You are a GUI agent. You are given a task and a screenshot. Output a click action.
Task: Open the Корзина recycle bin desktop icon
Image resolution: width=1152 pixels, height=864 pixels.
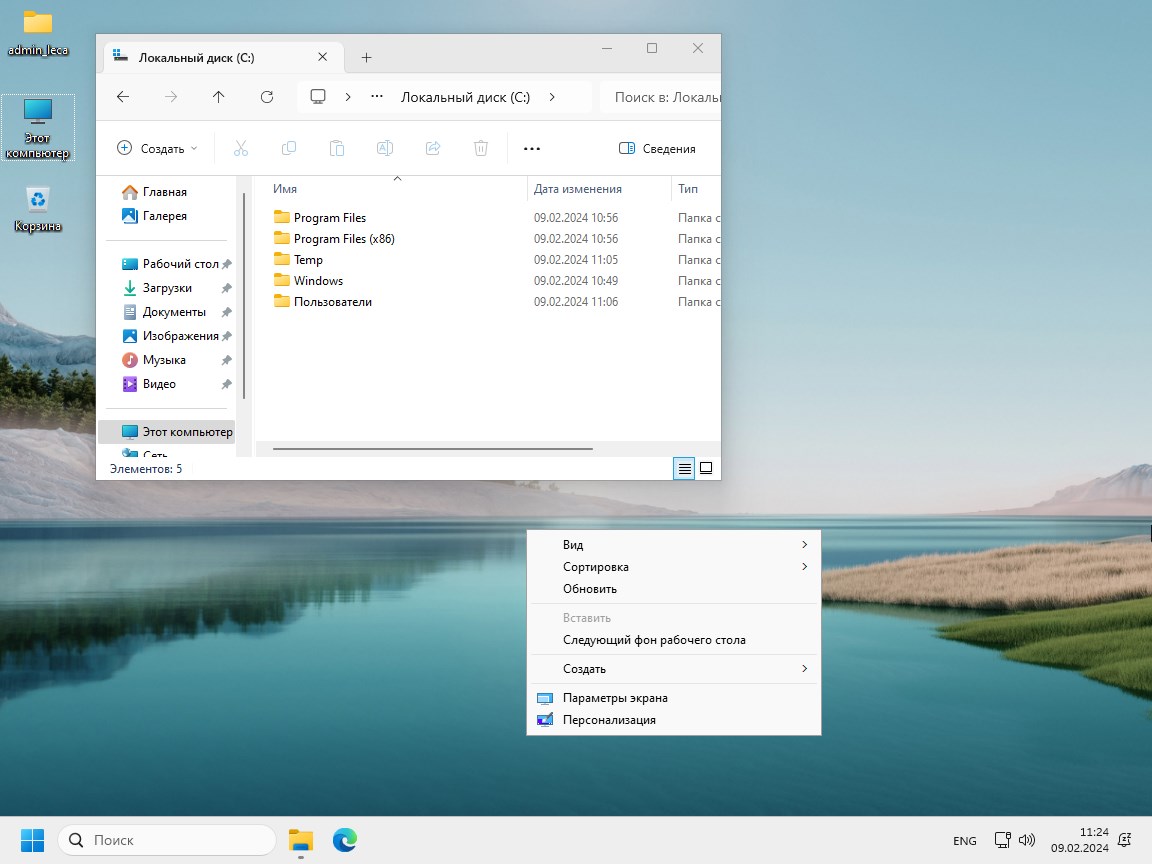click(x=38, y=208)
